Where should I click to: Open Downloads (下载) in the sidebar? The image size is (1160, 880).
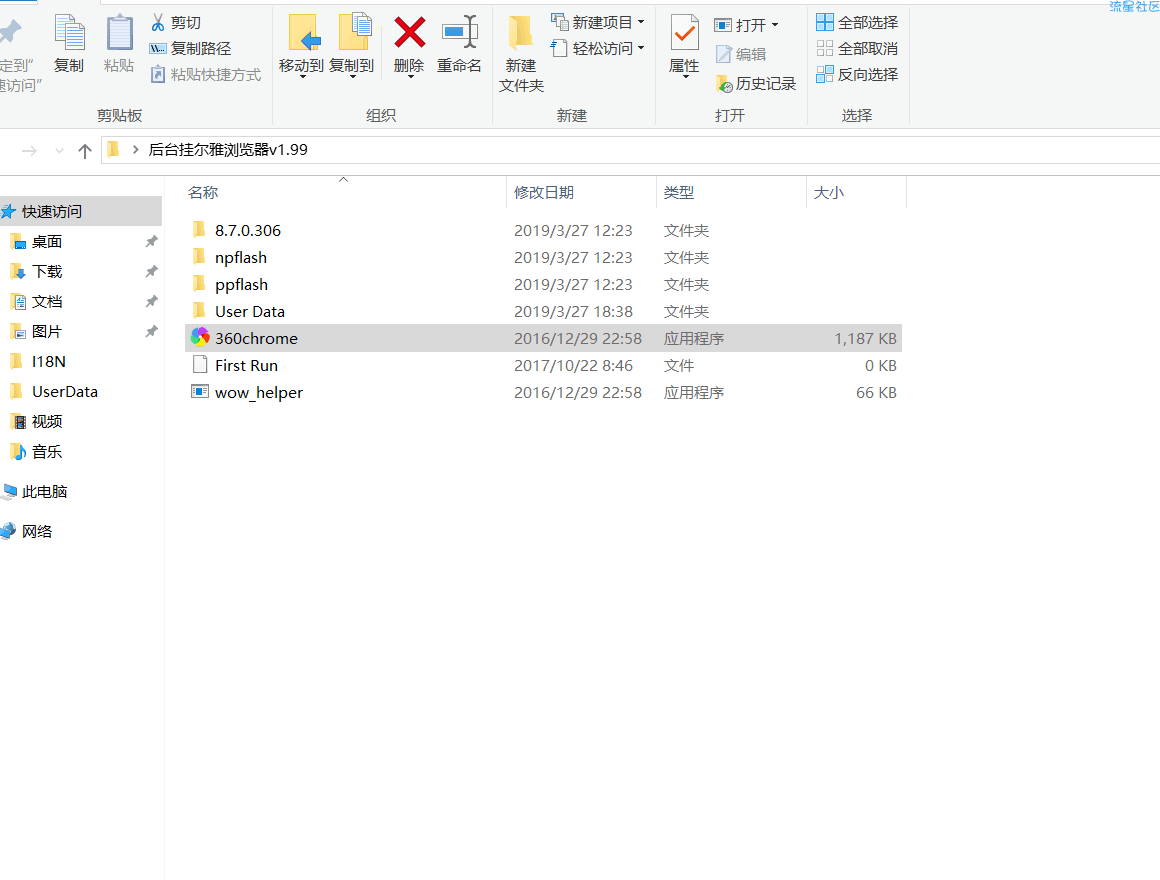[47, 271]
